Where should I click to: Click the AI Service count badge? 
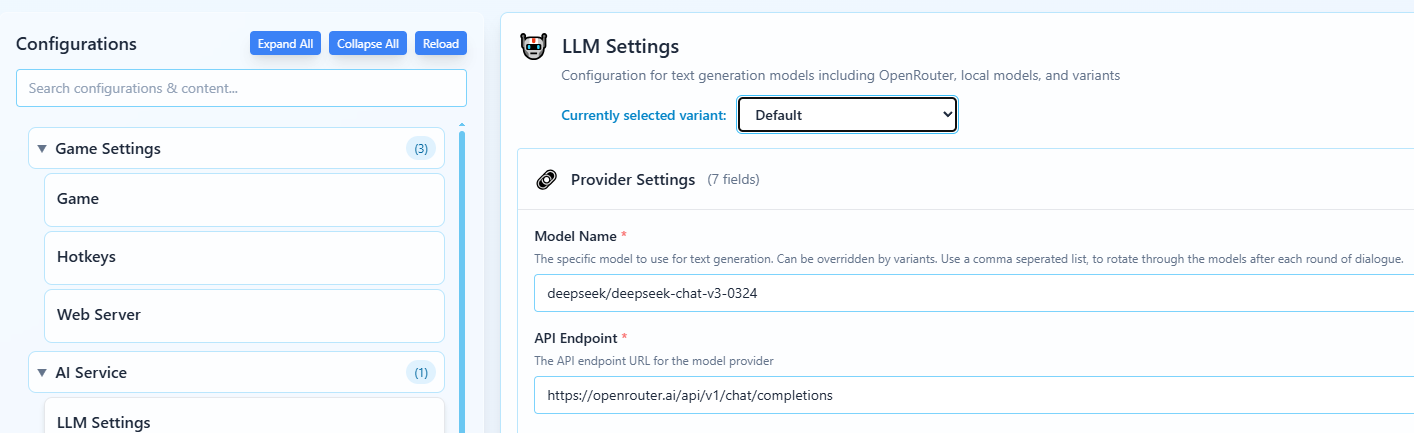click(421, 373)
